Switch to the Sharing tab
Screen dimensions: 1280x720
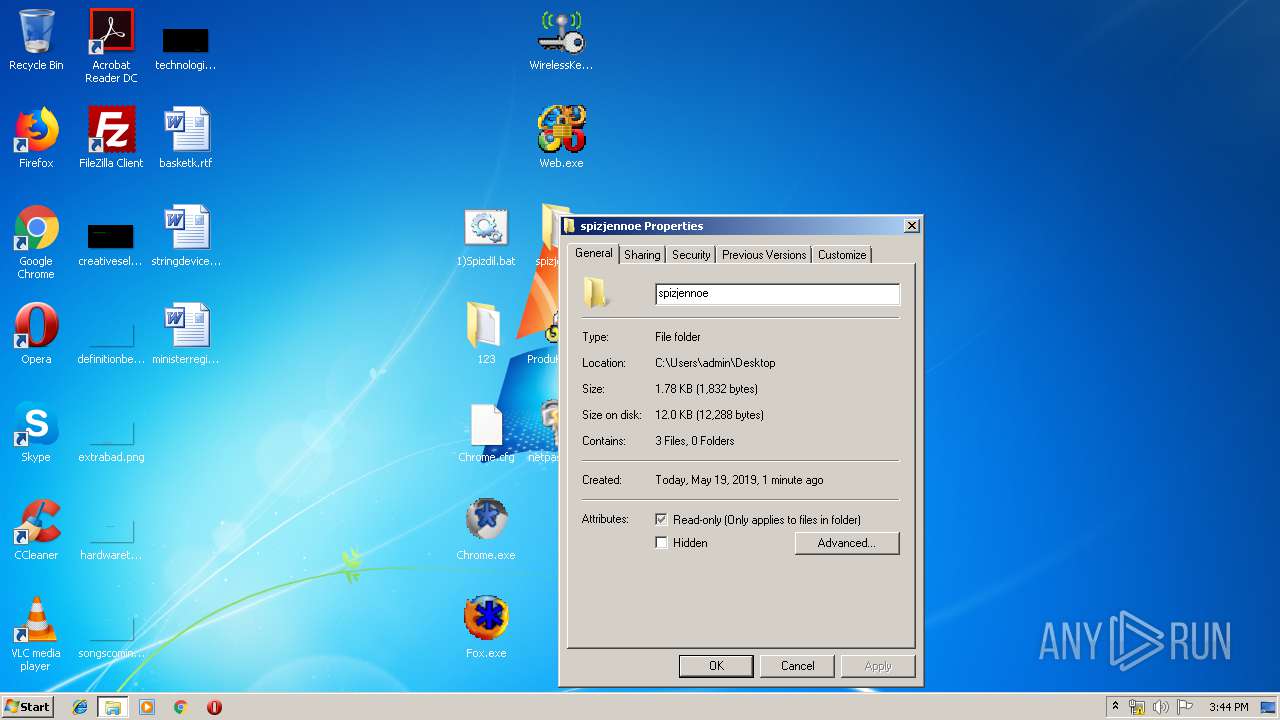click(x=642, y=255)
